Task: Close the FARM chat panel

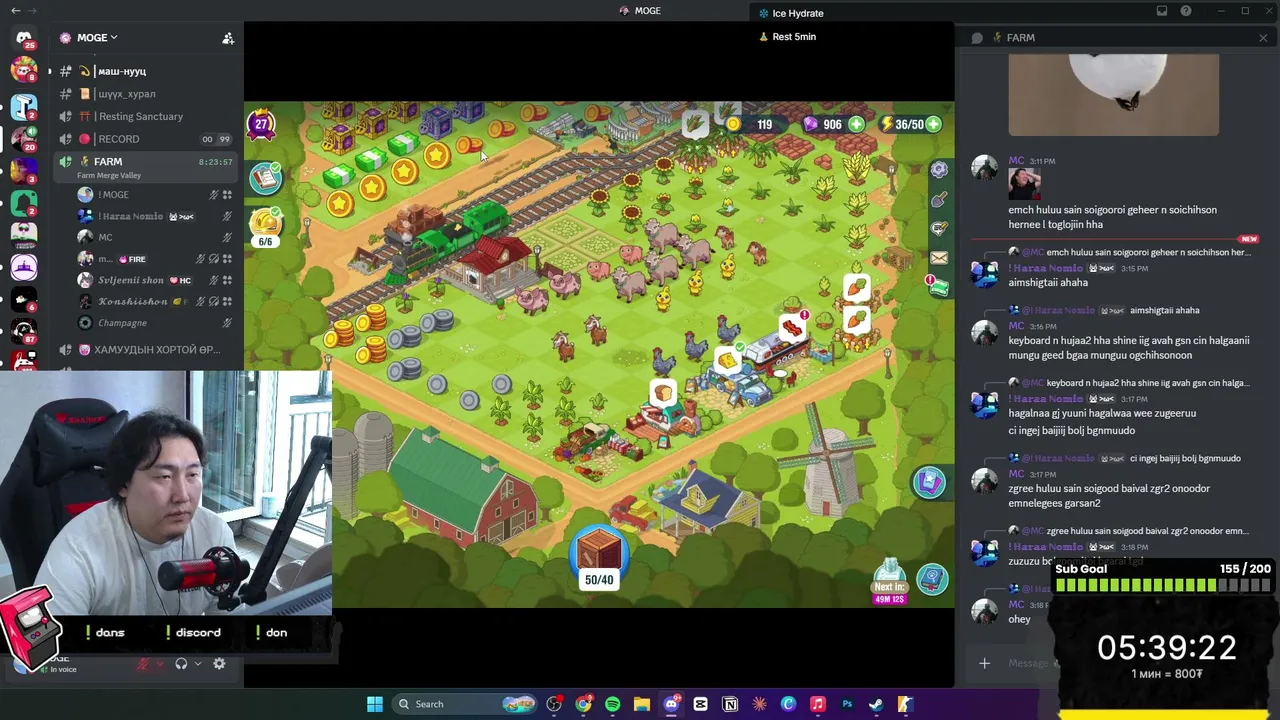Action: [1263, 38]
